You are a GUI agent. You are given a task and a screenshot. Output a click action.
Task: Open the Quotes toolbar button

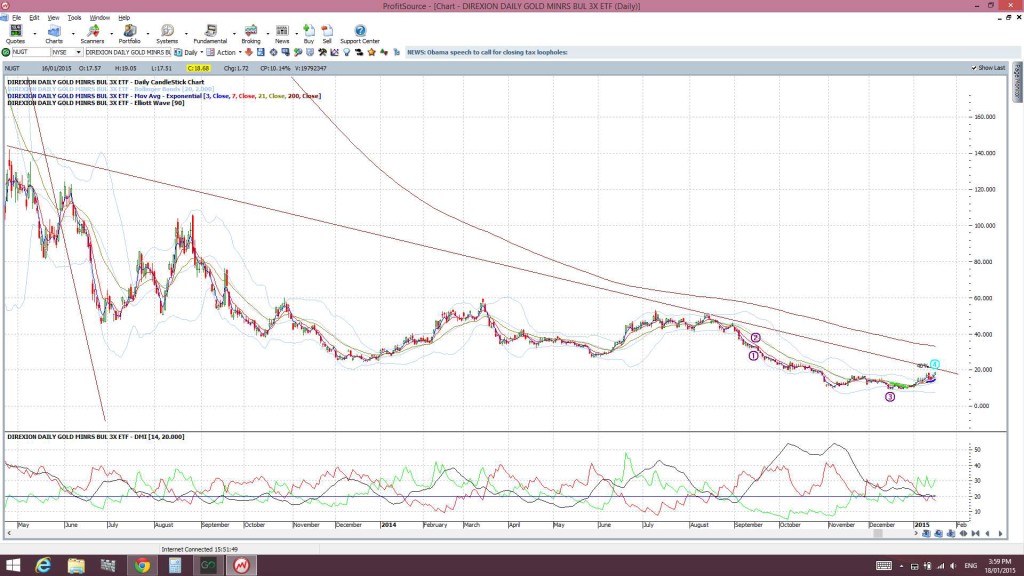[x=15, y=34]
